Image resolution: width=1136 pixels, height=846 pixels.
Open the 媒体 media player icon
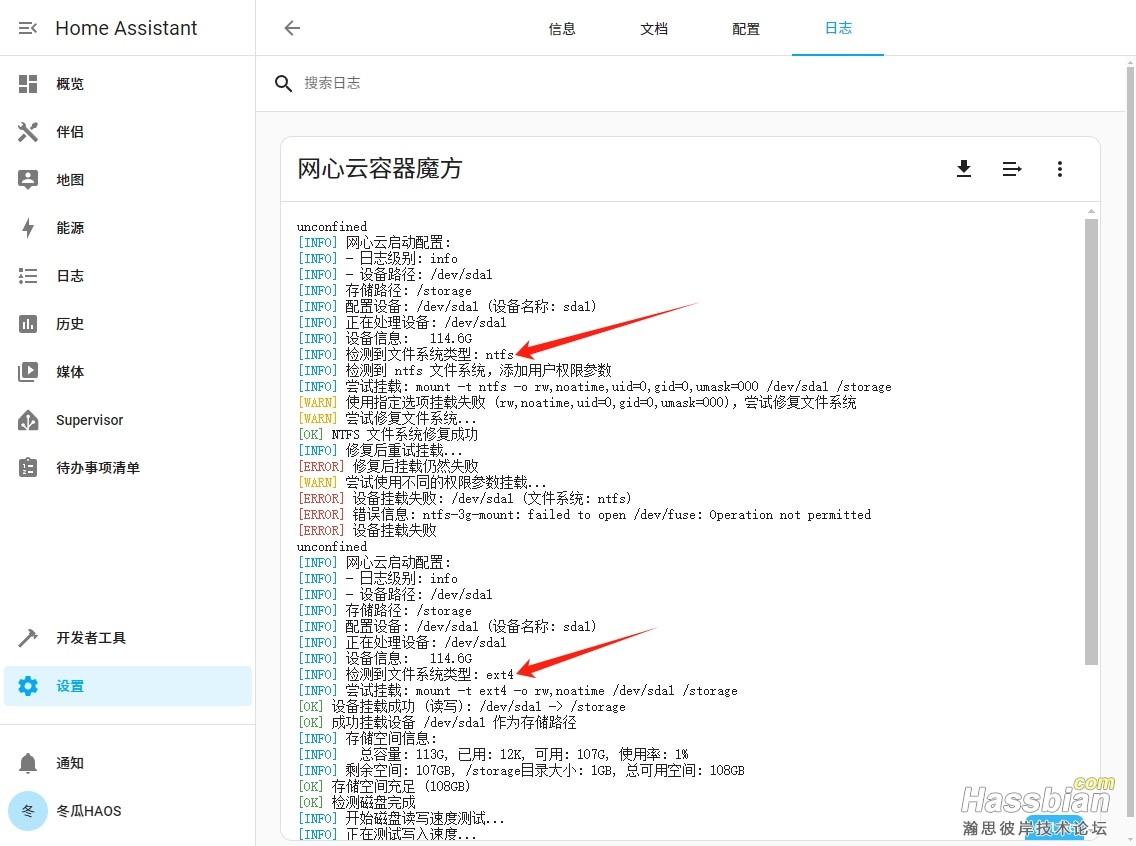click(x=28, y=372)
